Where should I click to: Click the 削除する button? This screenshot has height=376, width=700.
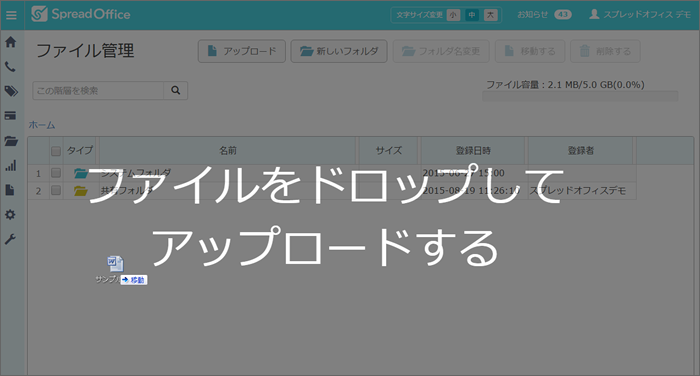pyautogui.click(x=605, y=51)
